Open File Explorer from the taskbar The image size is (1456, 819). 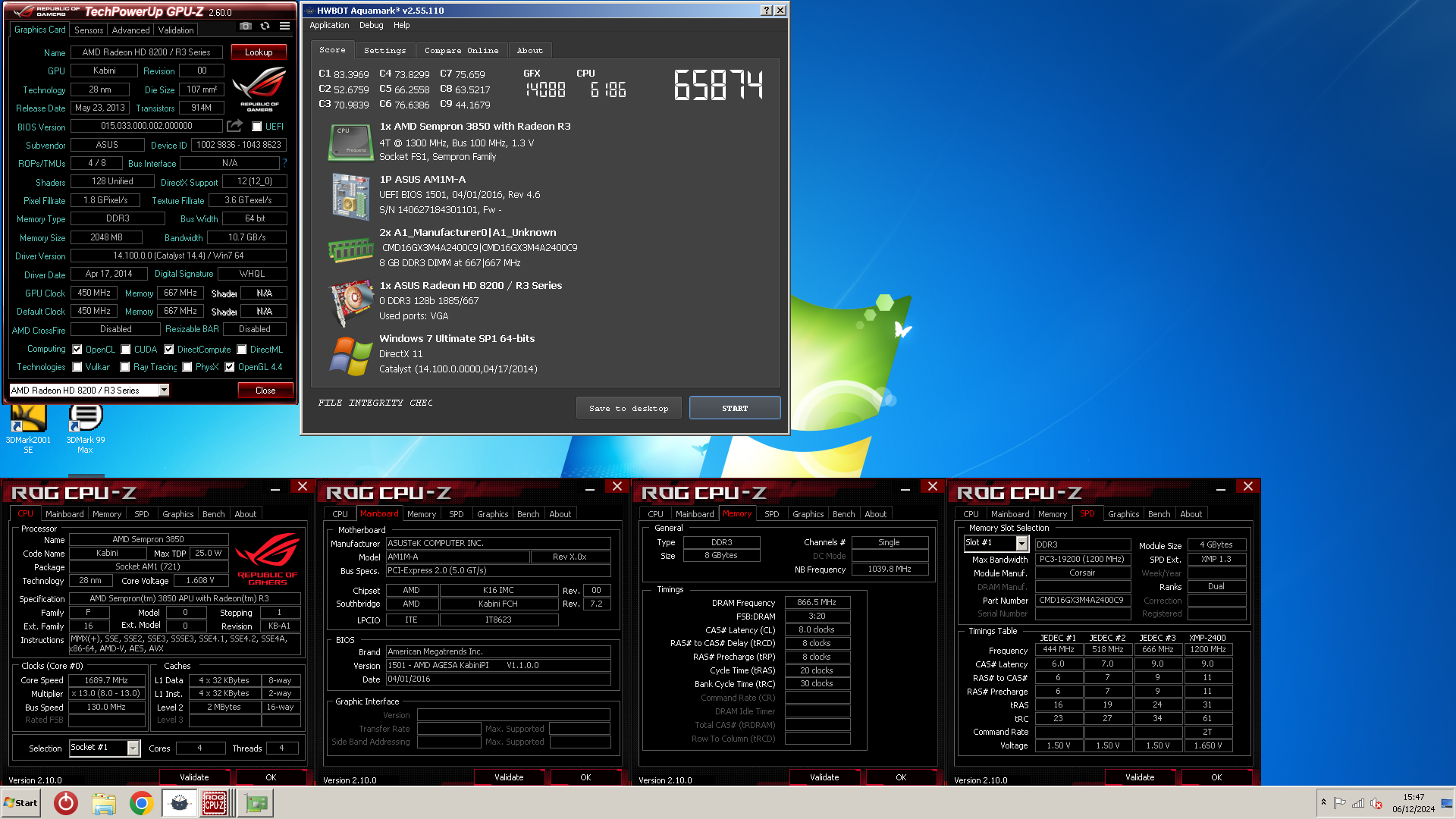pos(104,803)
